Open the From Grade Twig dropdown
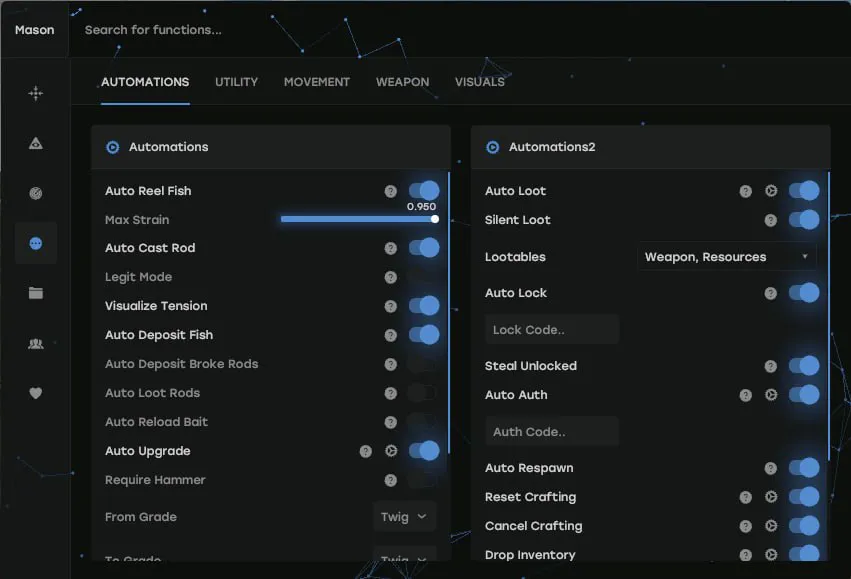 (x=404, y=517)
